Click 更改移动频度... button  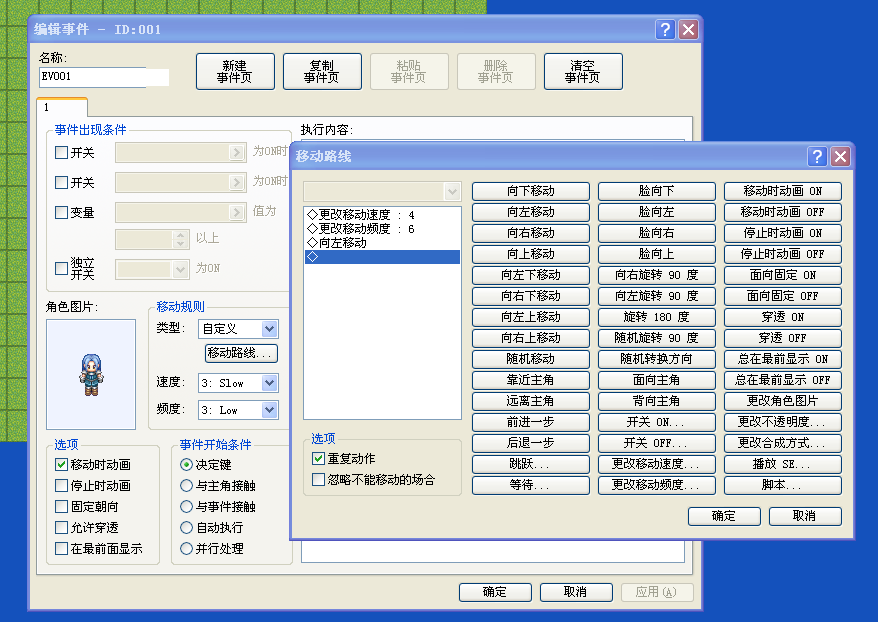pyautogui.click(x=657, y=485)
